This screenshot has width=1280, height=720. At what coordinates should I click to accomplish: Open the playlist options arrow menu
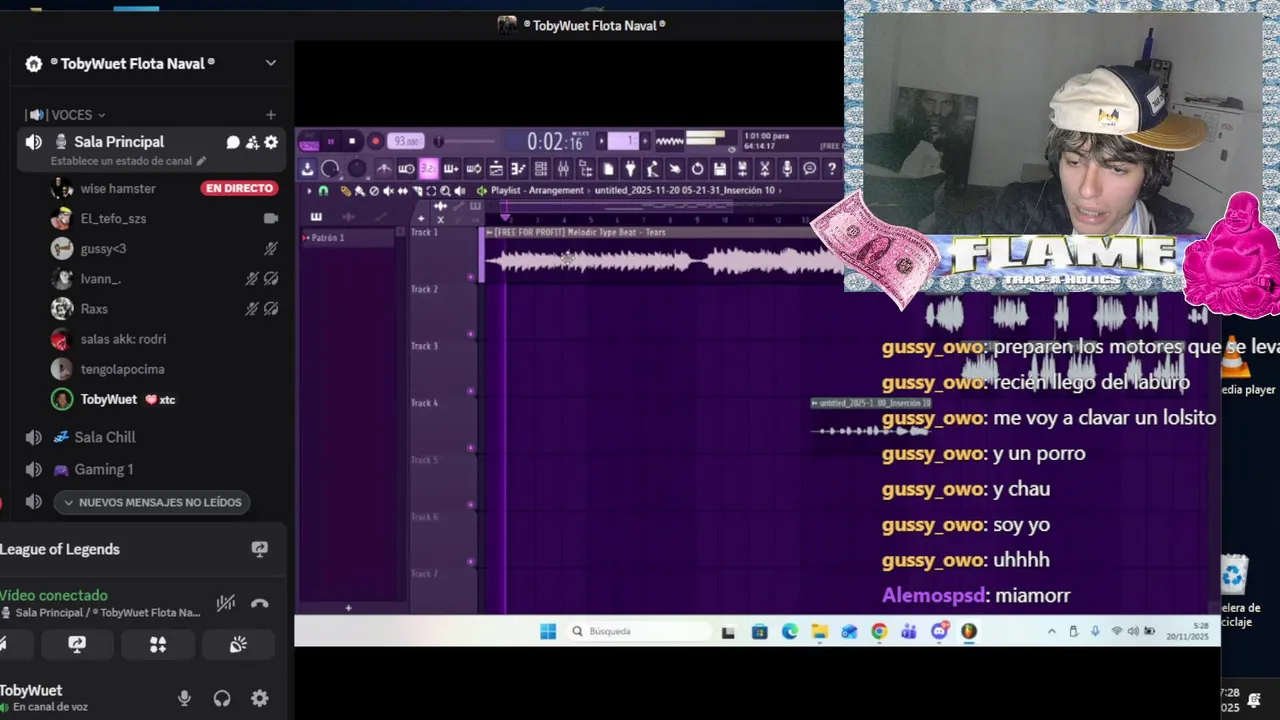(x=309, y=190)
